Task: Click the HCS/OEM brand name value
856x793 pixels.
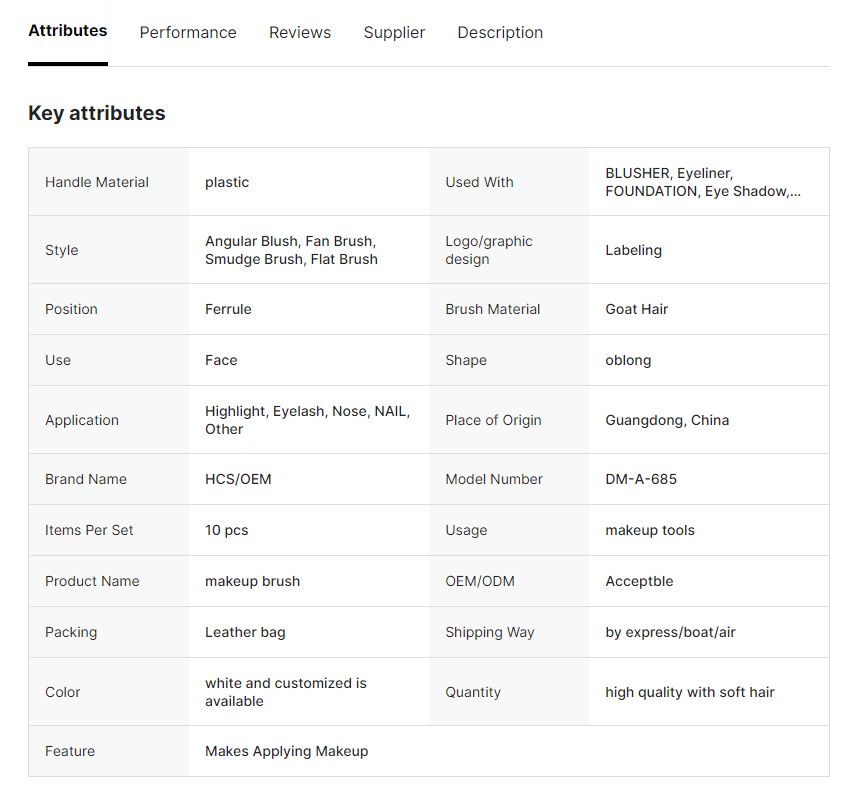Action: point(238,479)
